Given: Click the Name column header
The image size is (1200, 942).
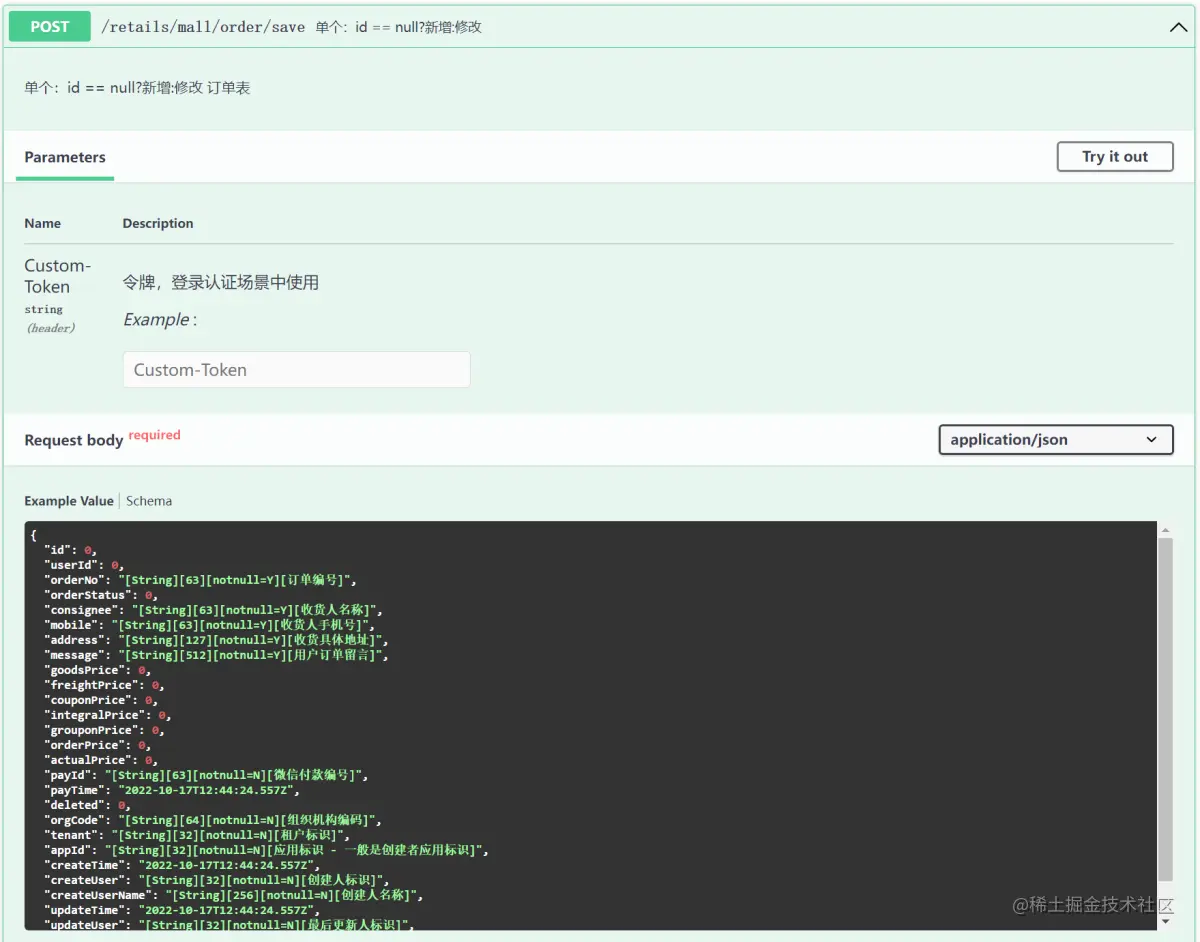Looking at the screenshot, I should pyautogui.click(x=41, y=223).
